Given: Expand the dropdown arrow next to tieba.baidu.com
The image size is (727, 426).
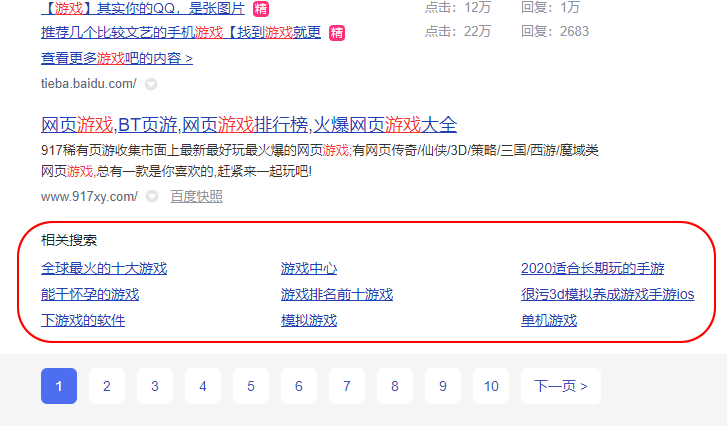Looking at the screenshot, I should tap(151, 84).
